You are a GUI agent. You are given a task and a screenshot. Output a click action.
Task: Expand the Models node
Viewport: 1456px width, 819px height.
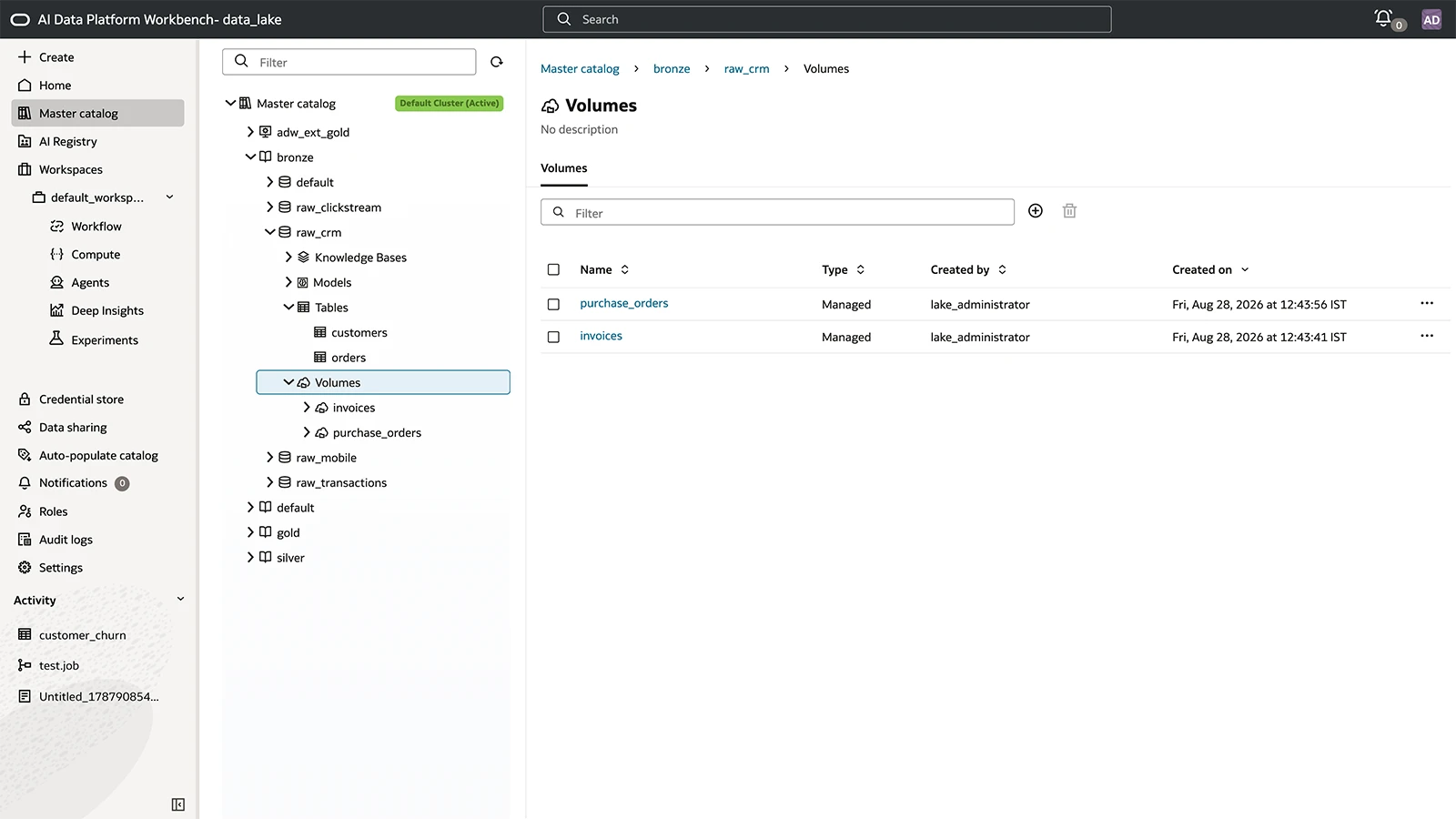click(288, 283)
